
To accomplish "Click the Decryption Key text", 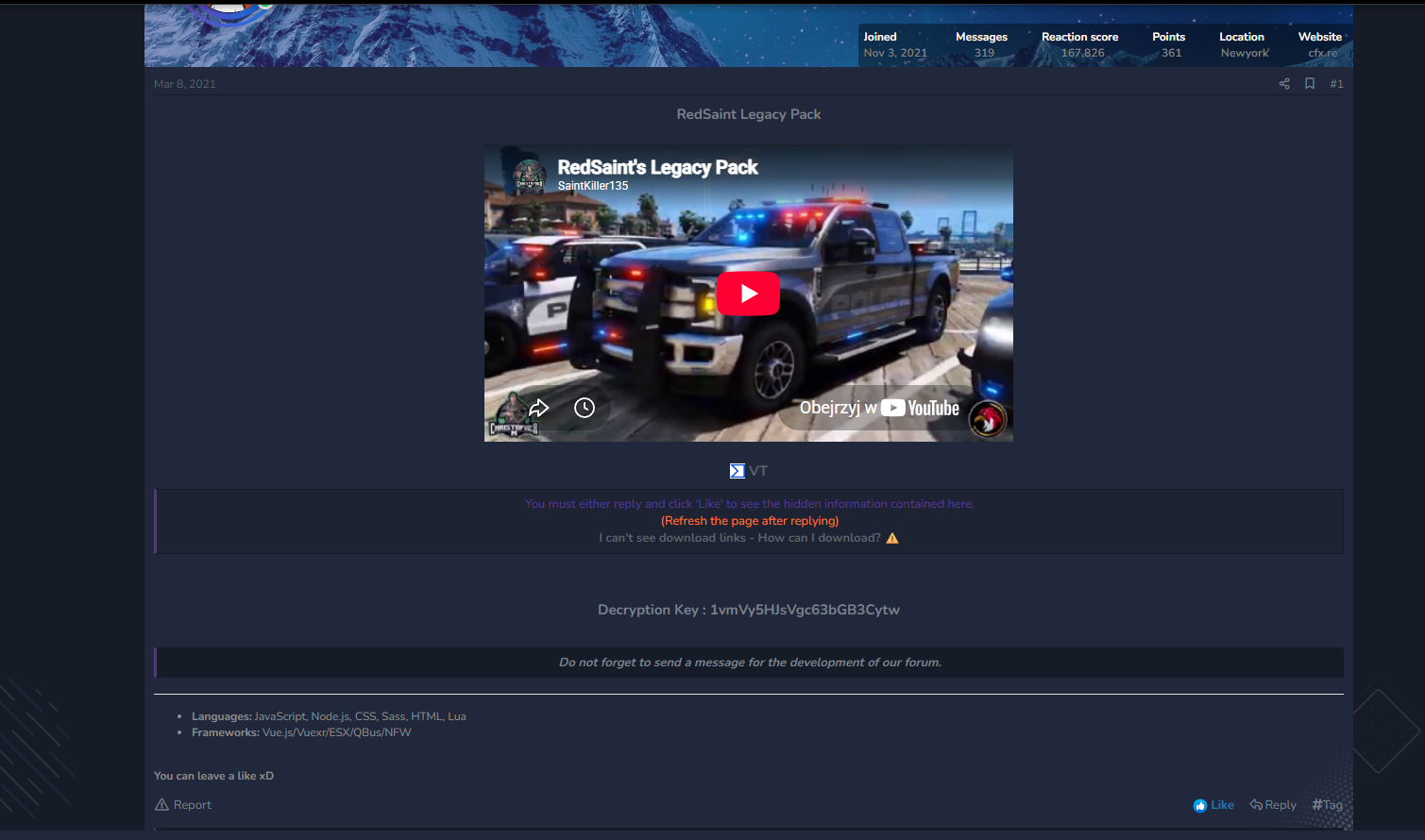I will point(749,610).
